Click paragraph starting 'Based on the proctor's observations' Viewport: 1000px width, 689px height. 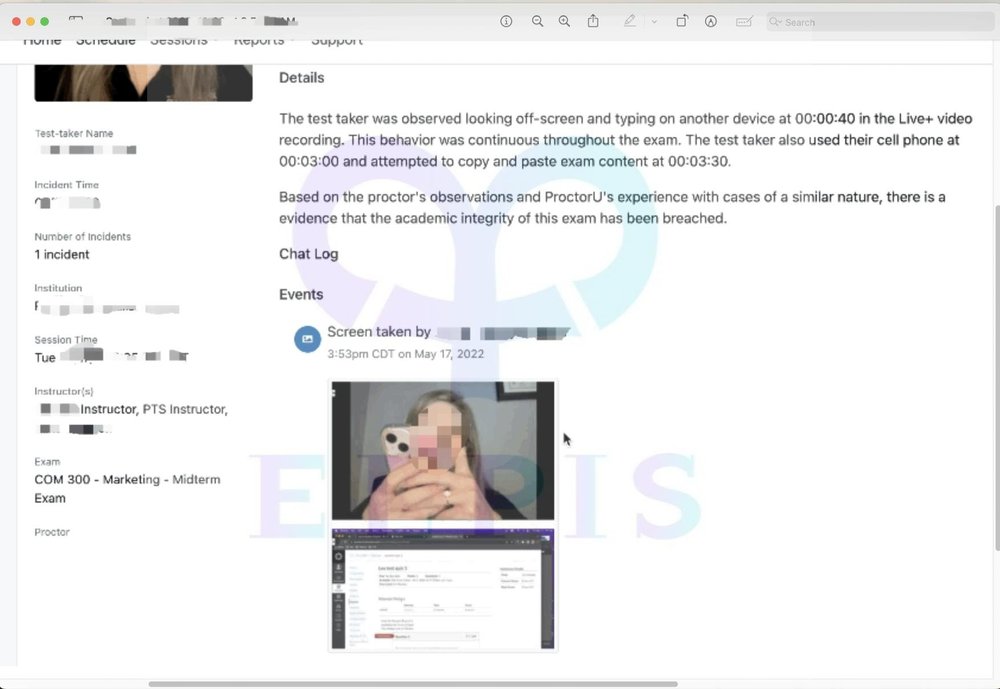[612, 207]
